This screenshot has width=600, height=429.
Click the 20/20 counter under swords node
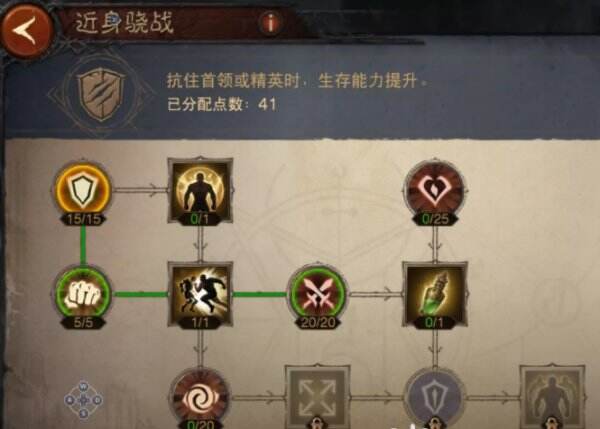318,323
